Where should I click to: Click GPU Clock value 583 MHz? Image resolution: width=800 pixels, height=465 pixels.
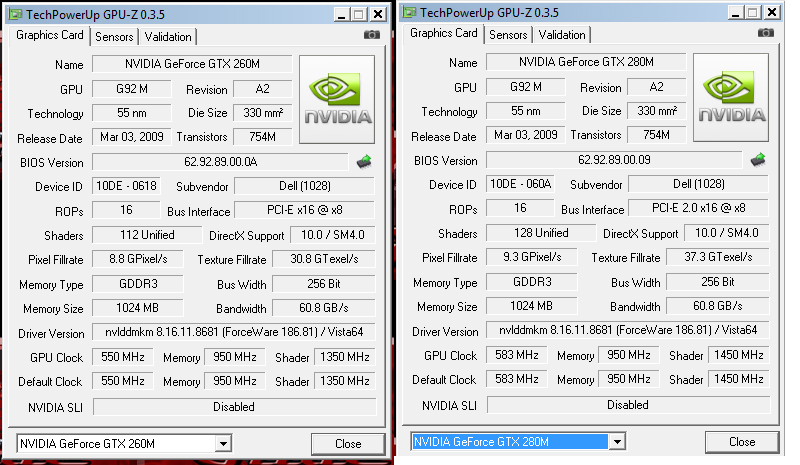click(516, 355)
